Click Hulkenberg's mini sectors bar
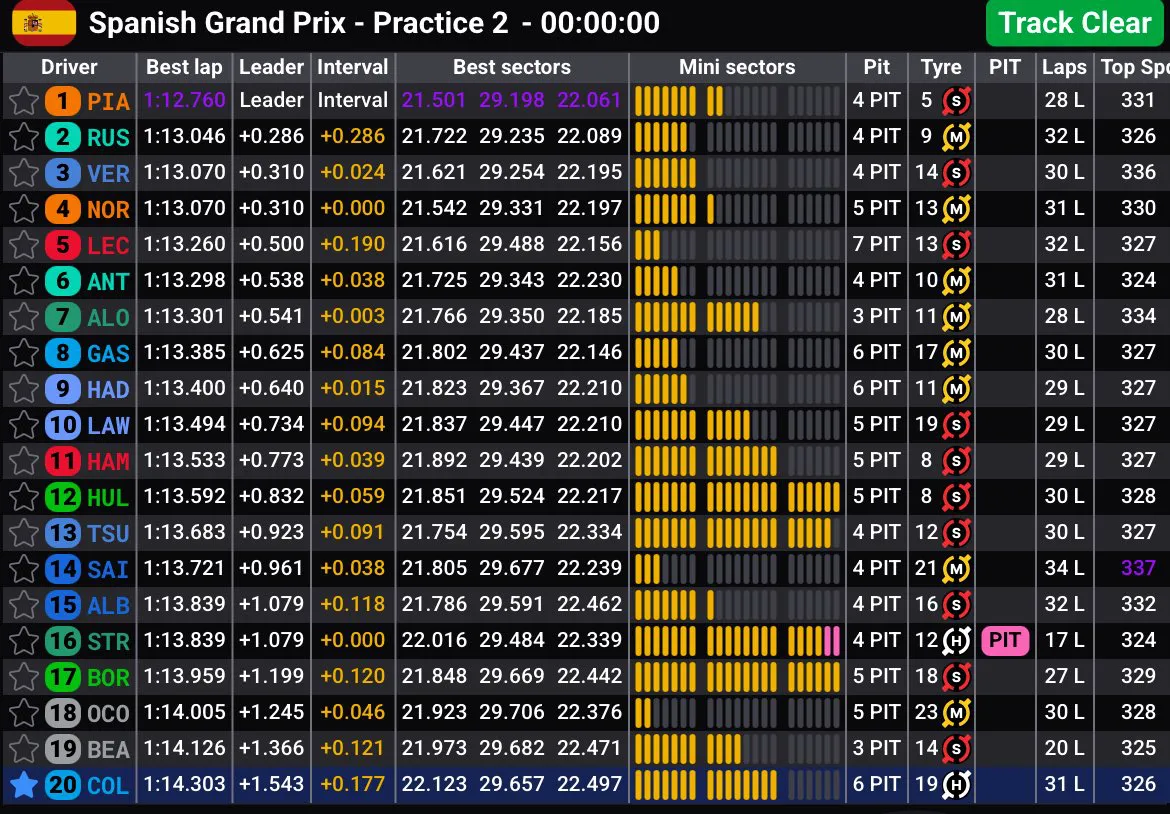Image resolution: width=1170 pixels, height=814 pixels. tap(737, 497)
